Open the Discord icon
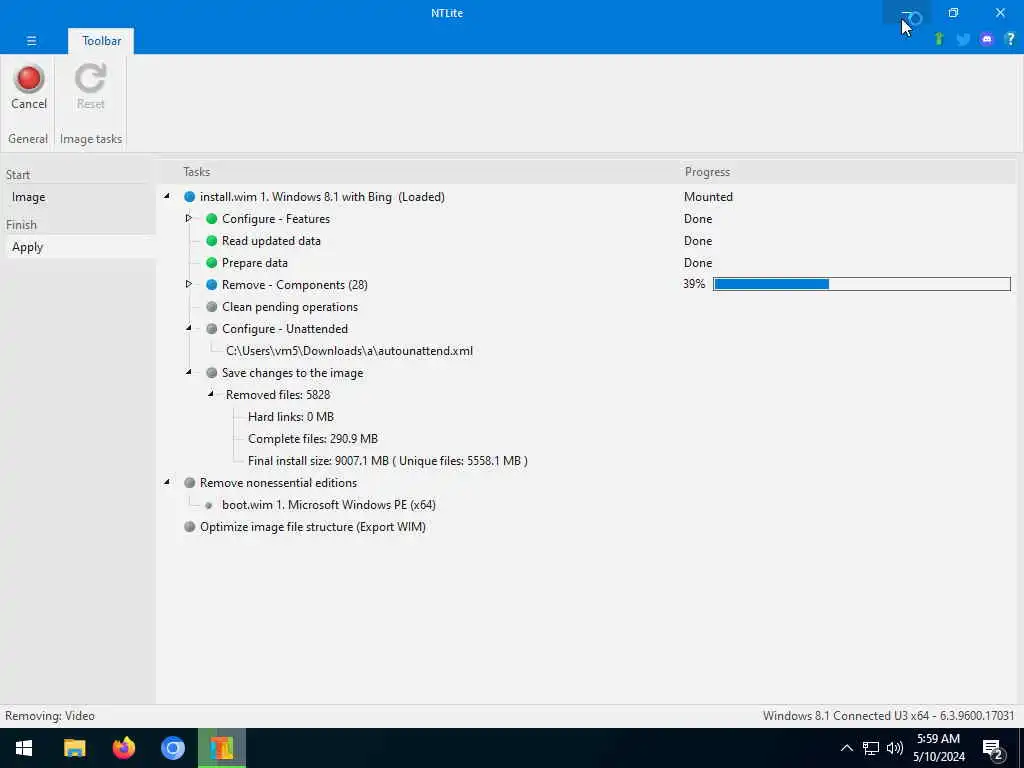The height and width of the screenshot is (768, 1024). pos(987,39)
